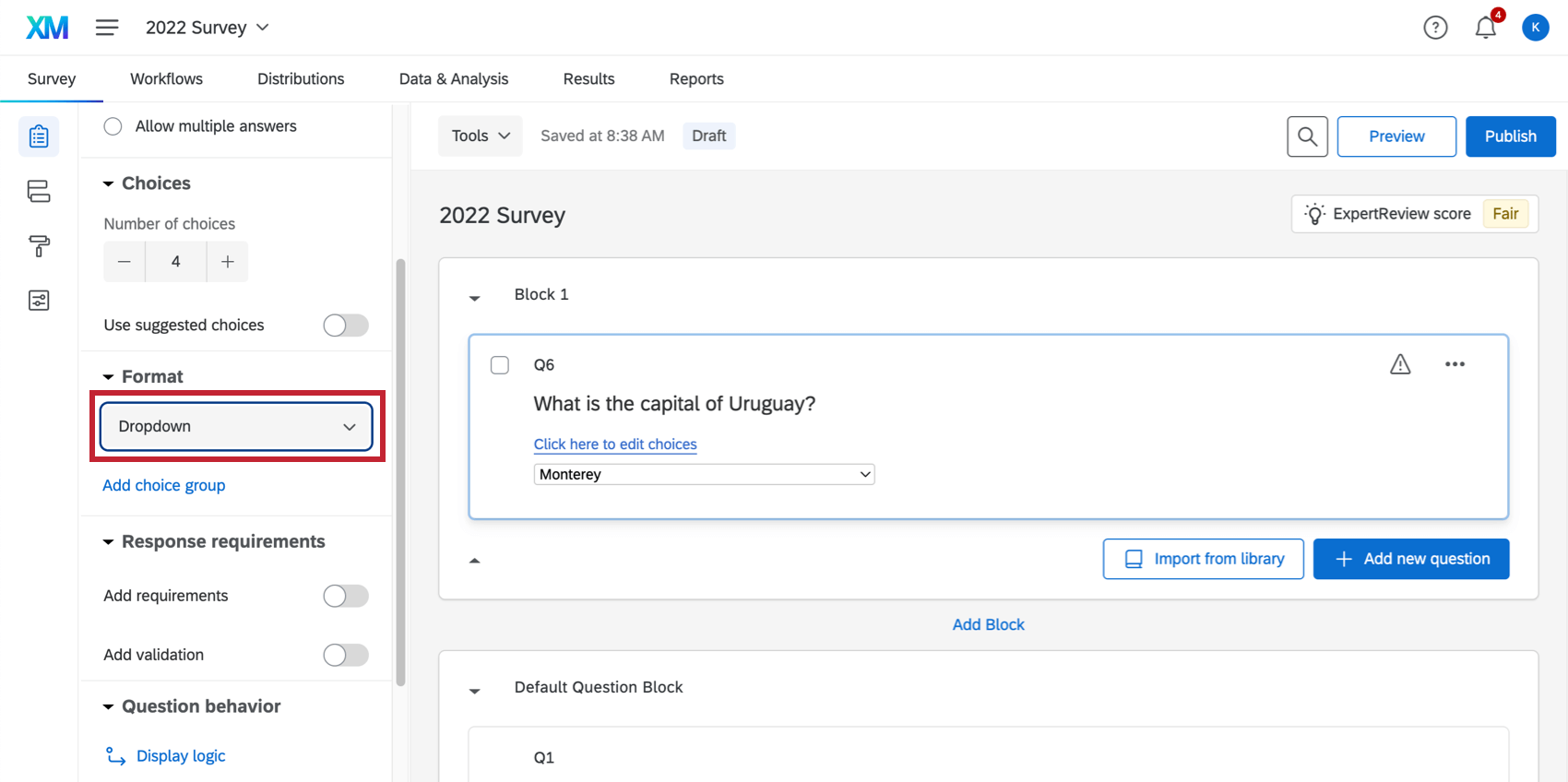The image size is (1568, 782).
Task: Go to the Data & Analysis tab
Action: pyautogui.click(x=453, y=79)
